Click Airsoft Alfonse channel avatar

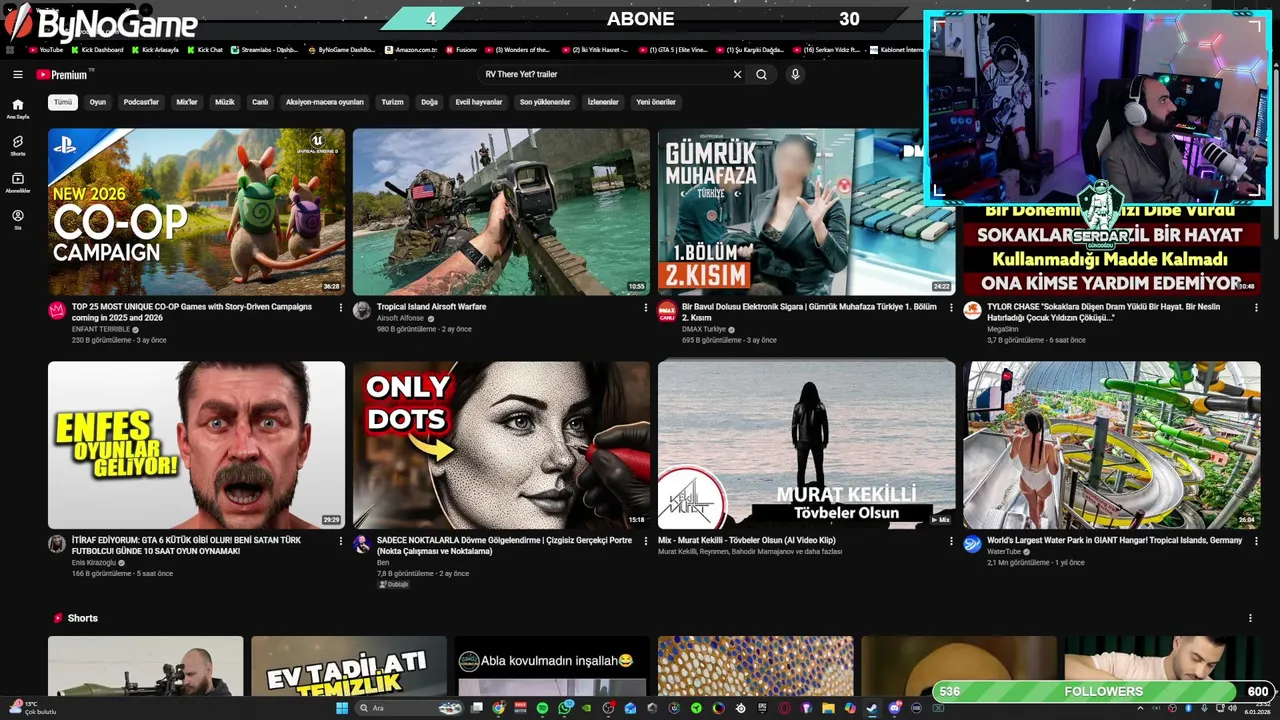(362, 311)
